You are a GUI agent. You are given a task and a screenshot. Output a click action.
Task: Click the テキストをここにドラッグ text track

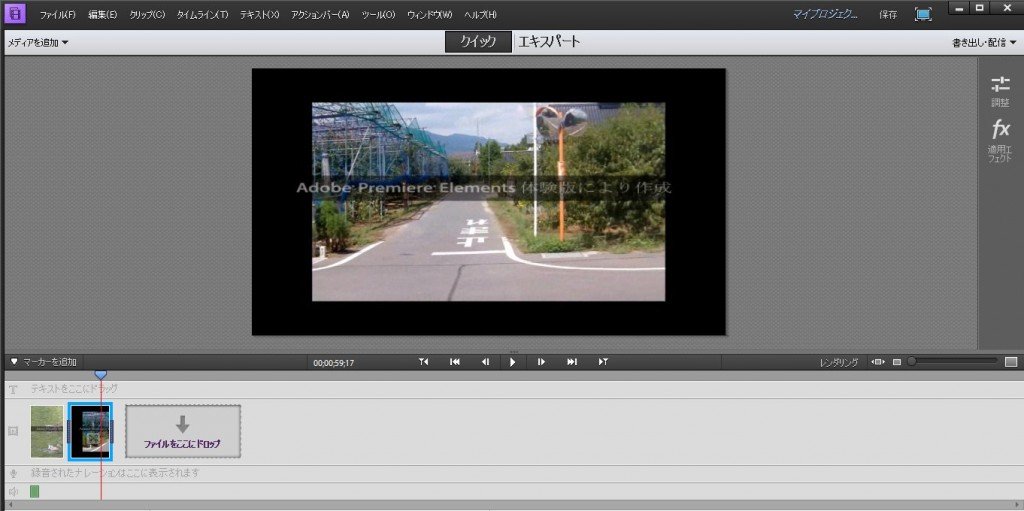point(74,389)
